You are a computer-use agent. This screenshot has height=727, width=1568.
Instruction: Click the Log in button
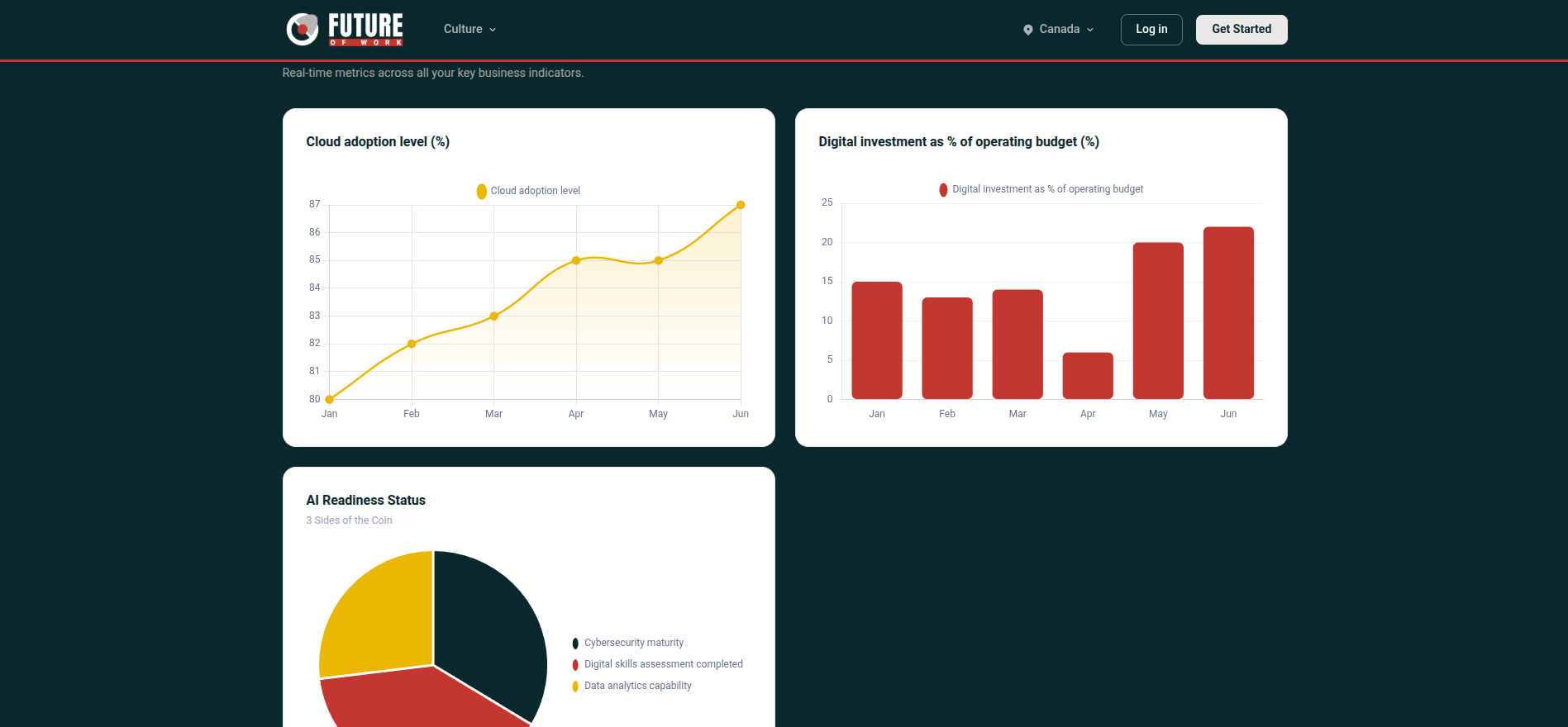point(1151,29)
